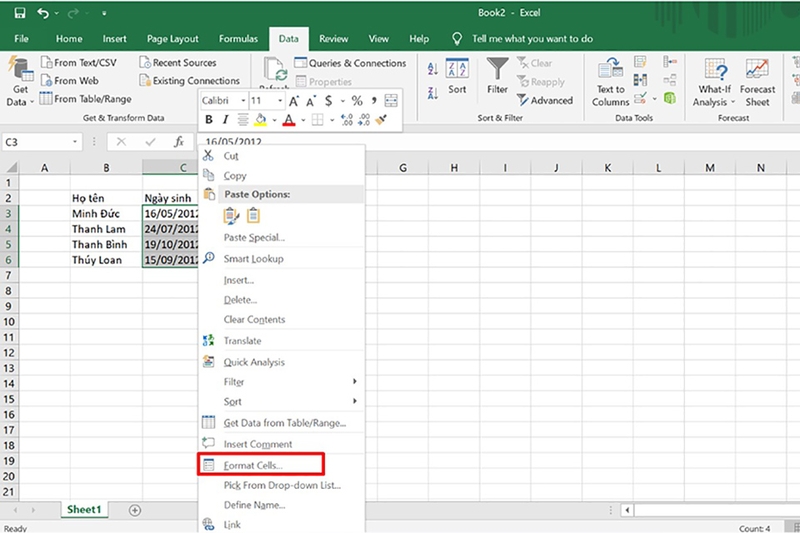Click Increase Decimal icon in mini toolbar

pos(346,120)
